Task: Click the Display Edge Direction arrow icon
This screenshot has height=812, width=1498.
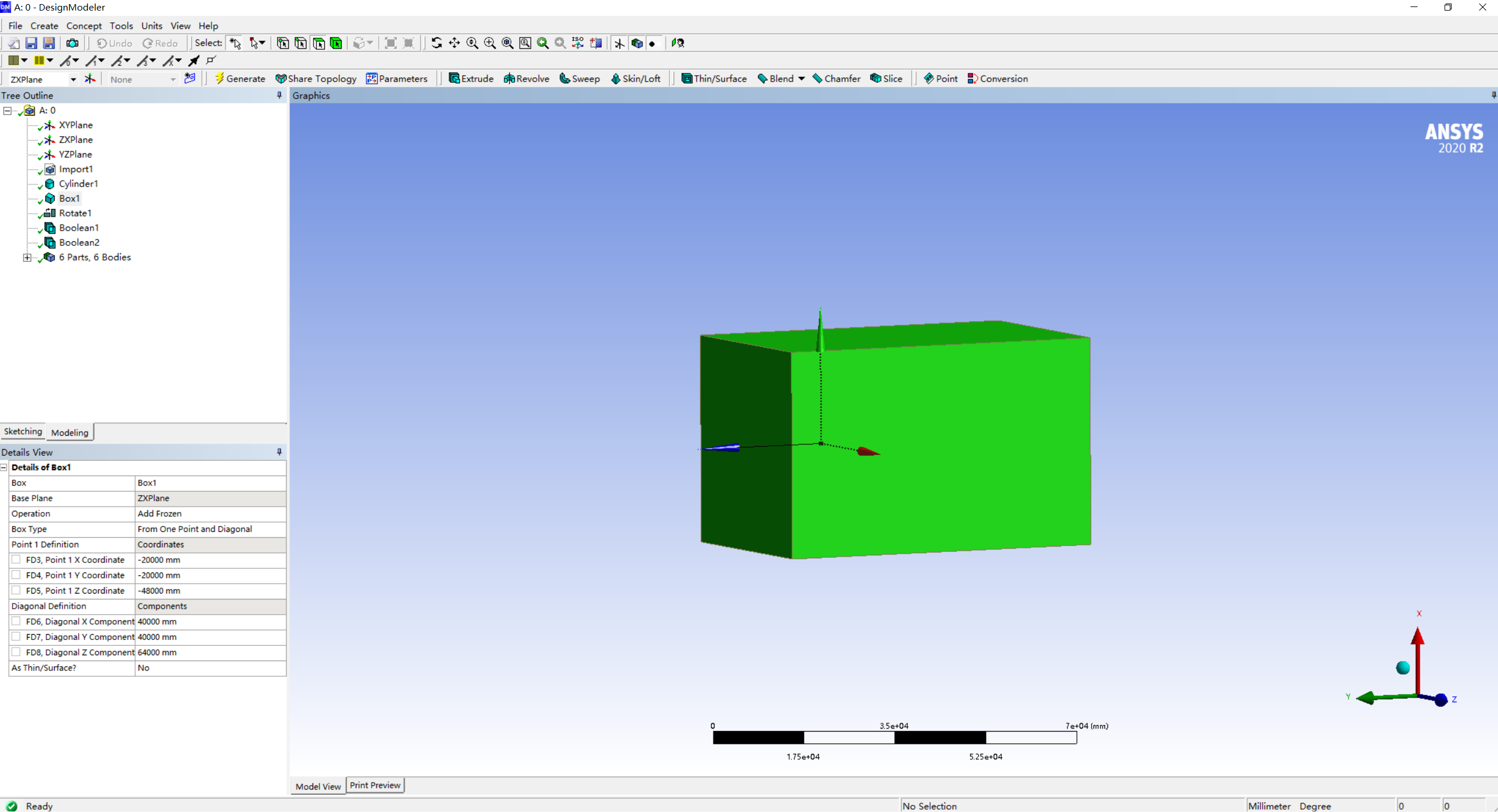Action: pos(194,60)
